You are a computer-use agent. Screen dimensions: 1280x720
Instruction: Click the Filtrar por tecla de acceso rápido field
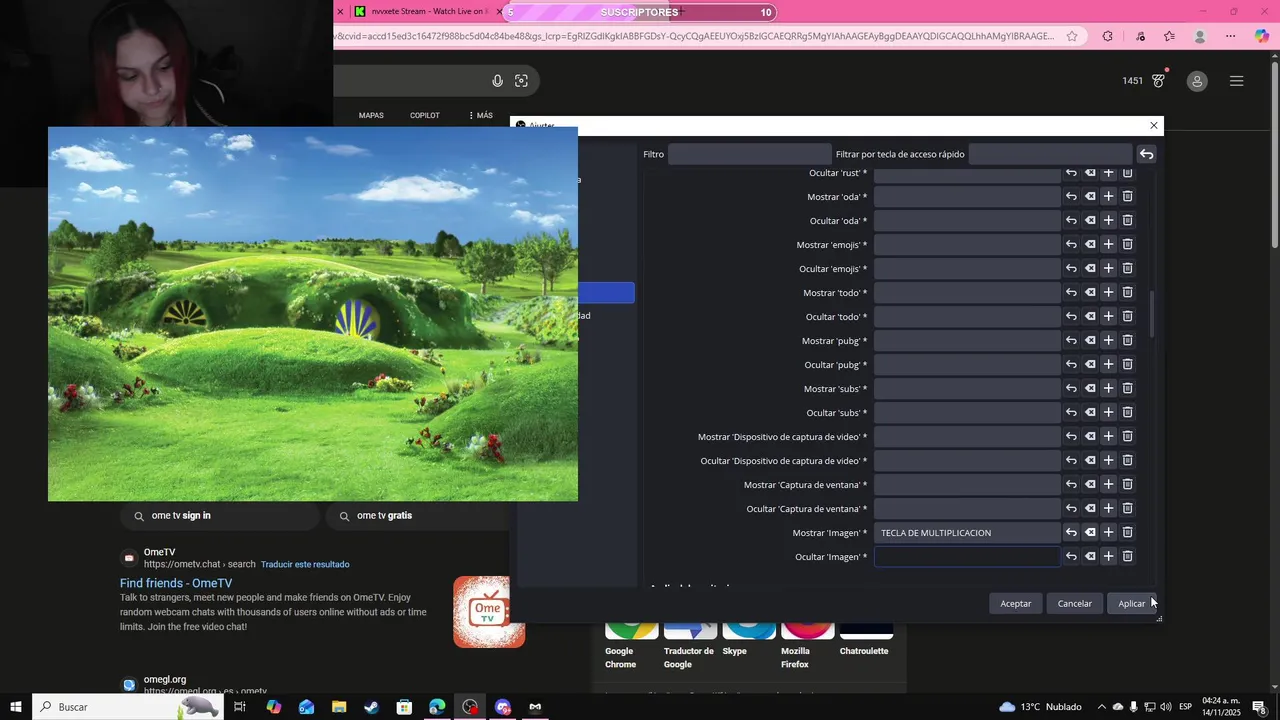coord(1051,154)
